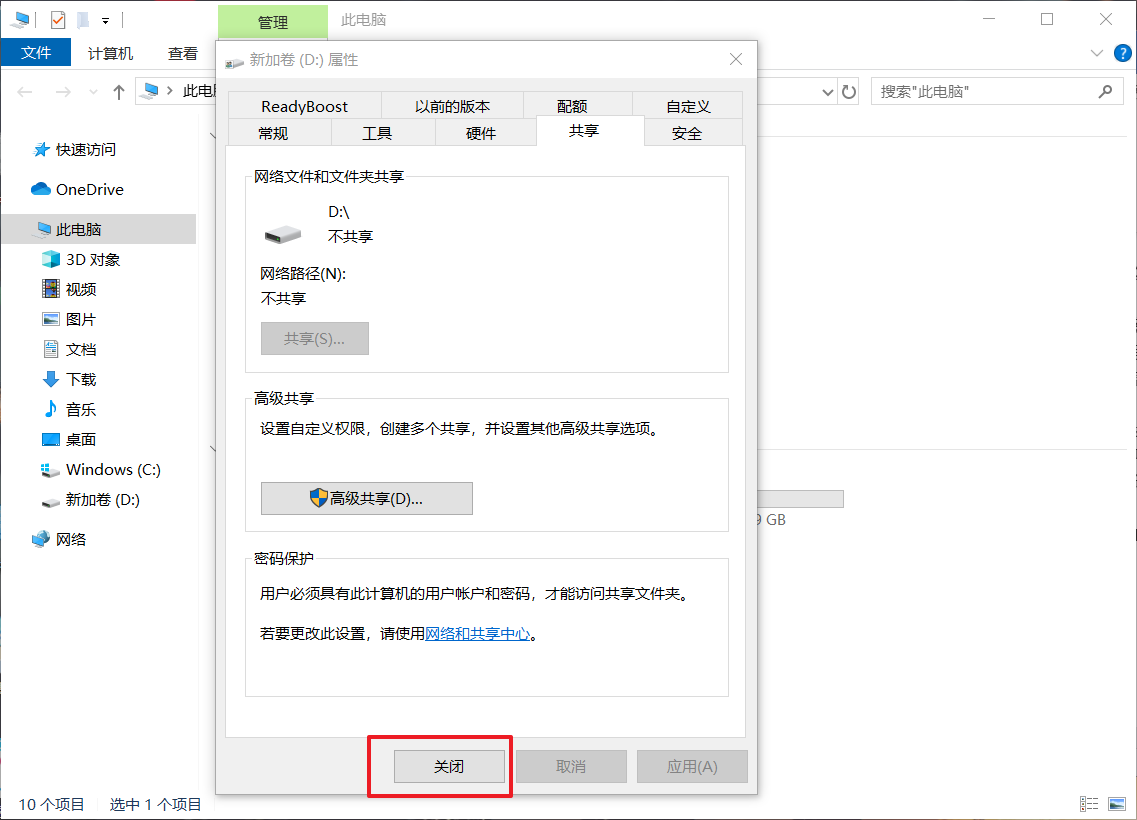
Task: Click the Advanced Sharing (高级共享) button
Action: (366, 498)
